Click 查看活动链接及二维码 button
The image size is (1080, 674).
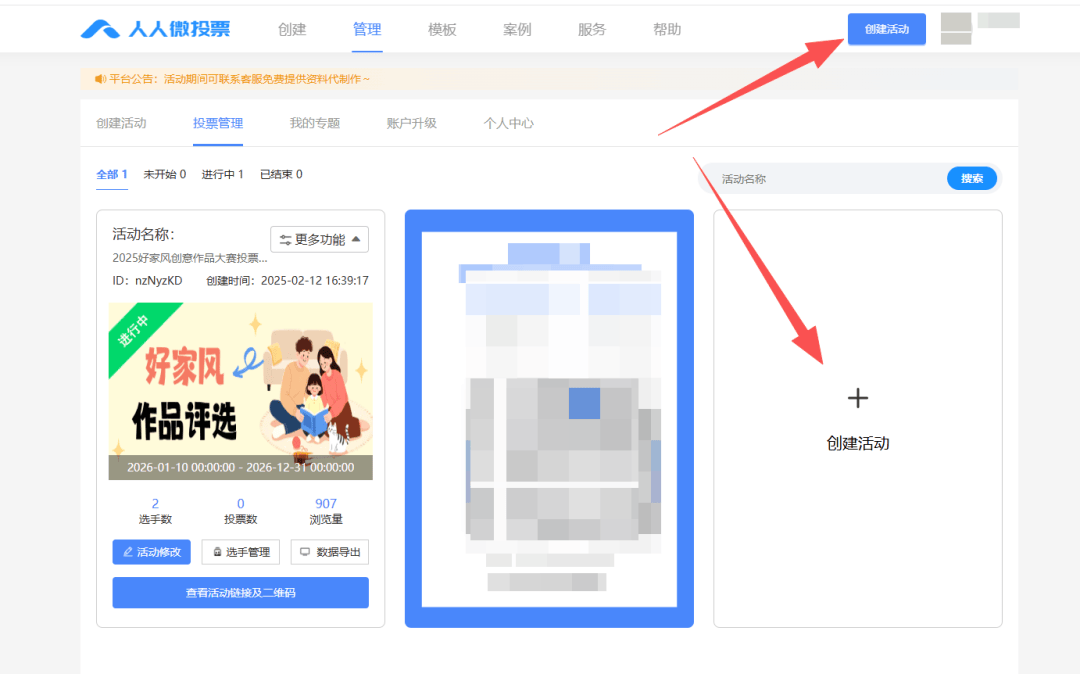pos(240,593)
